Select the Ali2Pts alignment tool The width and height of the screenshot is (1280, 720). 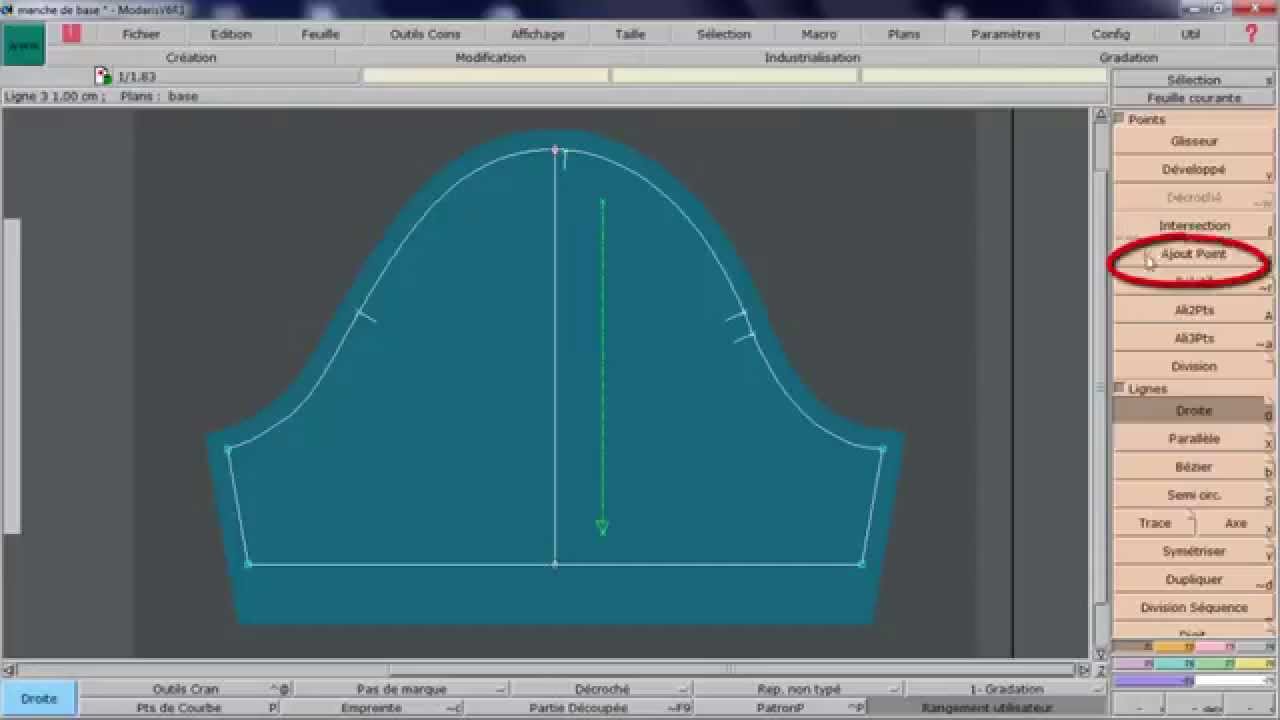(x=1194, y=310)
